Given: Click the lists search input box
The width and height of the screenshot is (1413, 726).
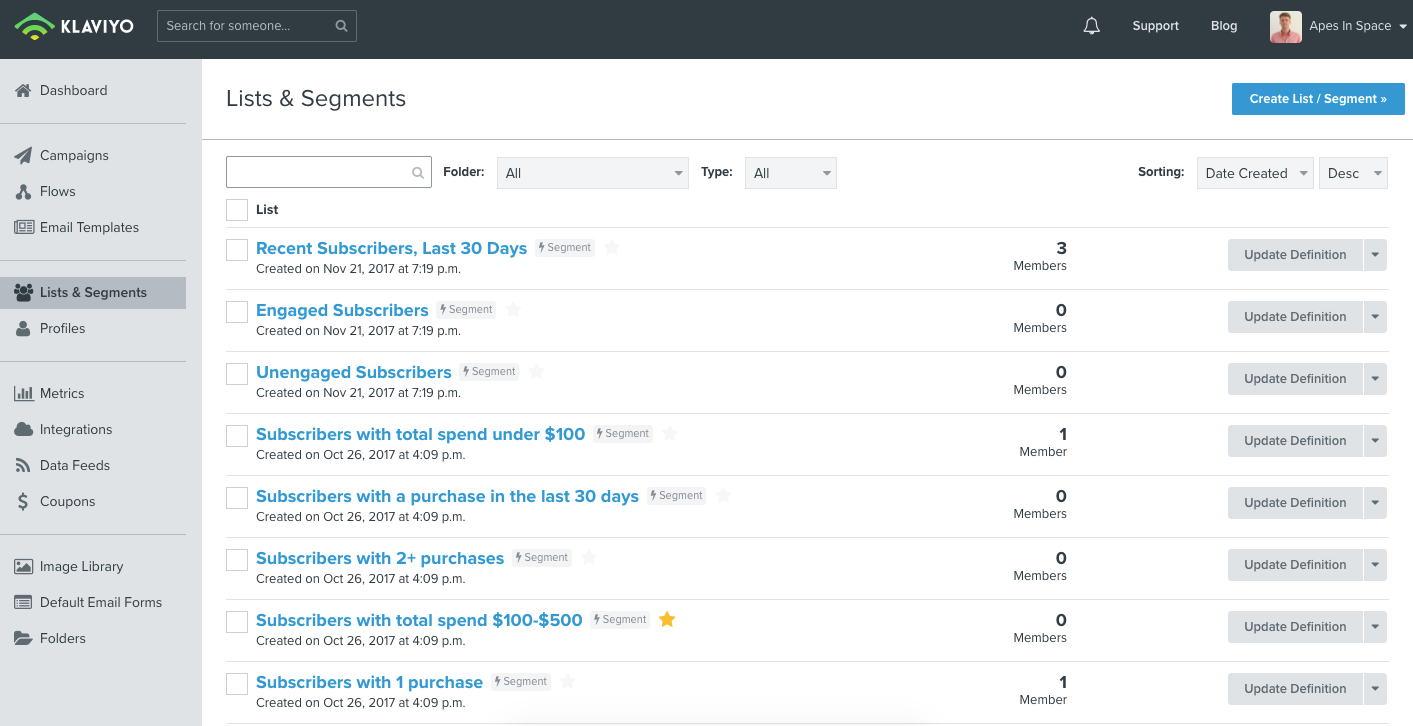Looking at the screenshot, I should [329, 172].
